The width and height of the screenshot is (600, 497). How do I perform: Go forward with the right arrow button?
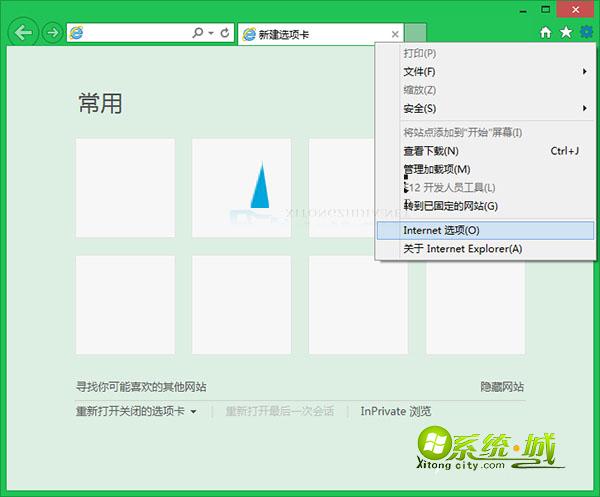pyautogui.click(x=52, y=33)
